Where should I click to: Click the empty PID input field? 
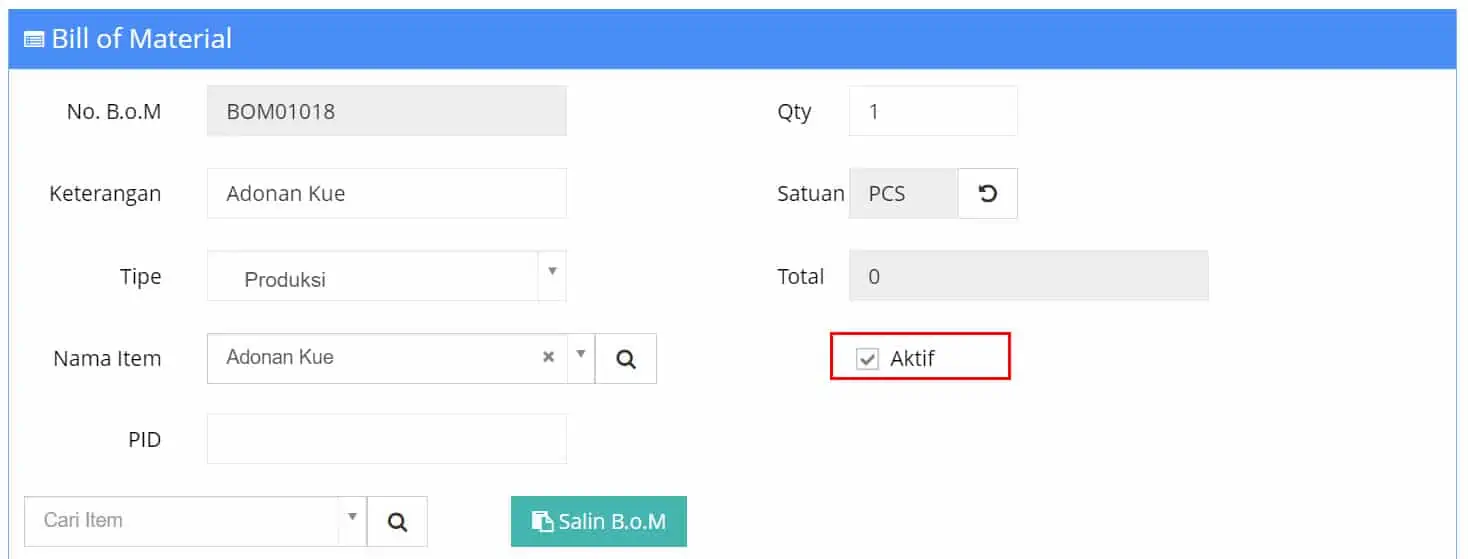click(x=387, y=439)
